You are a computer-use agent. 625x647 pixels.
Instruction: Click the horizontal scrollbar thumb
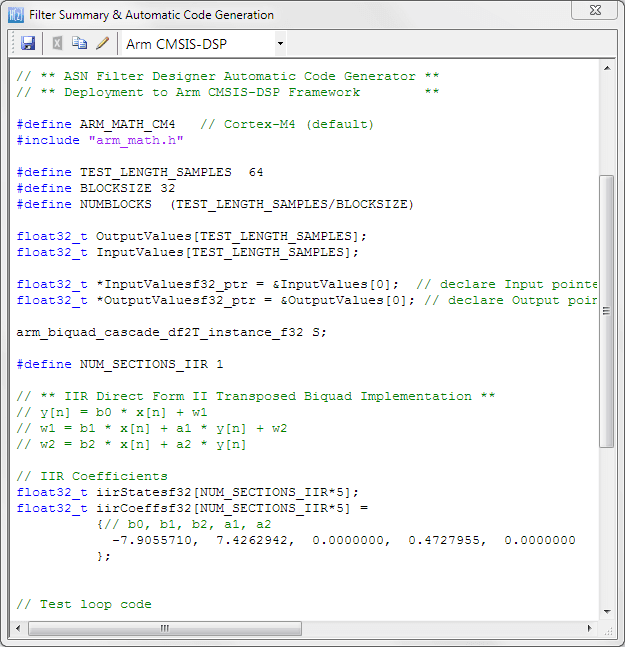[165, 628]
